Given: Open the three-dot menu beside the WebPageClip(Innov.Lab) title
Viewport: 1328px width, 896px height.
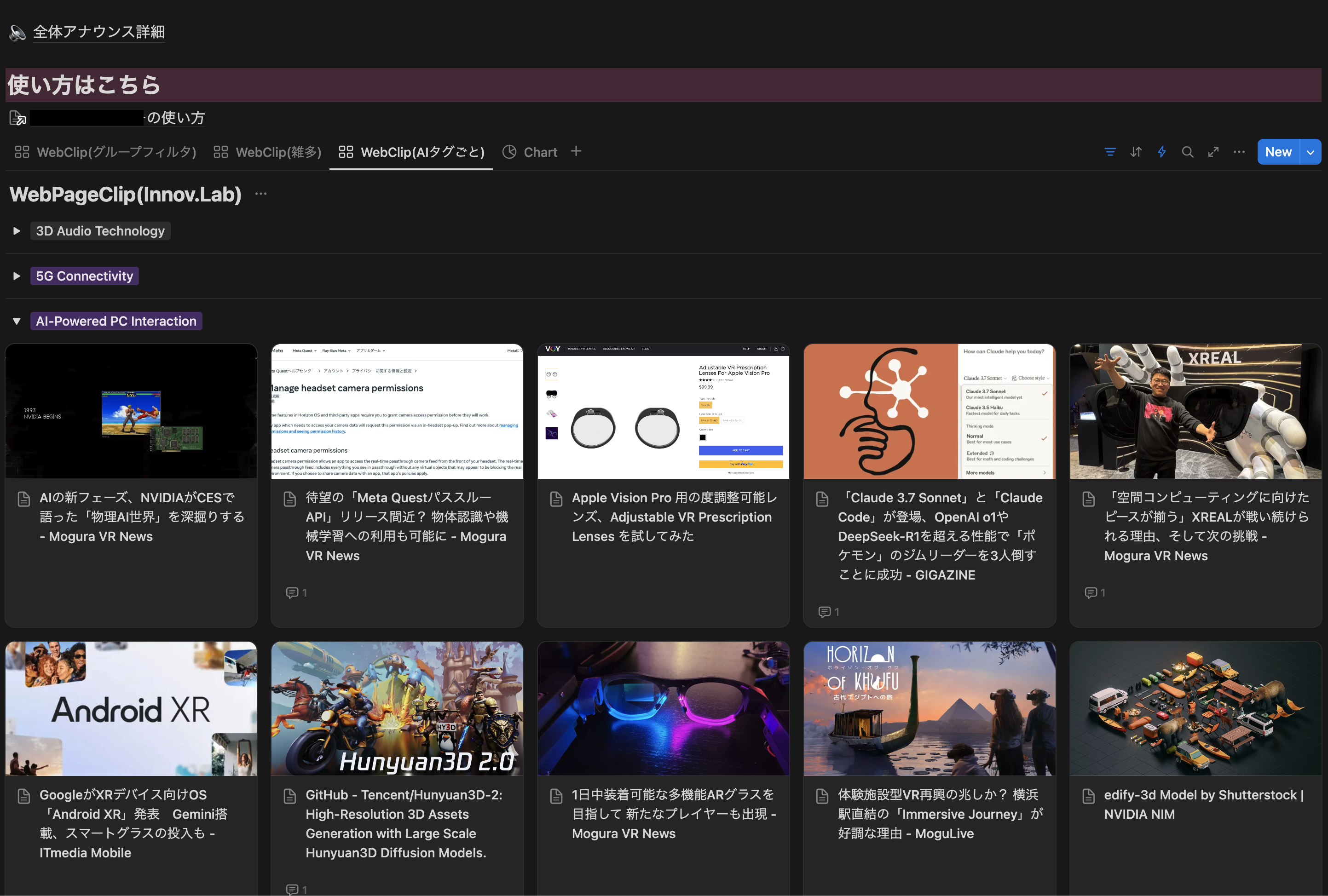Looking at the screenshot, I should point(261,194).
